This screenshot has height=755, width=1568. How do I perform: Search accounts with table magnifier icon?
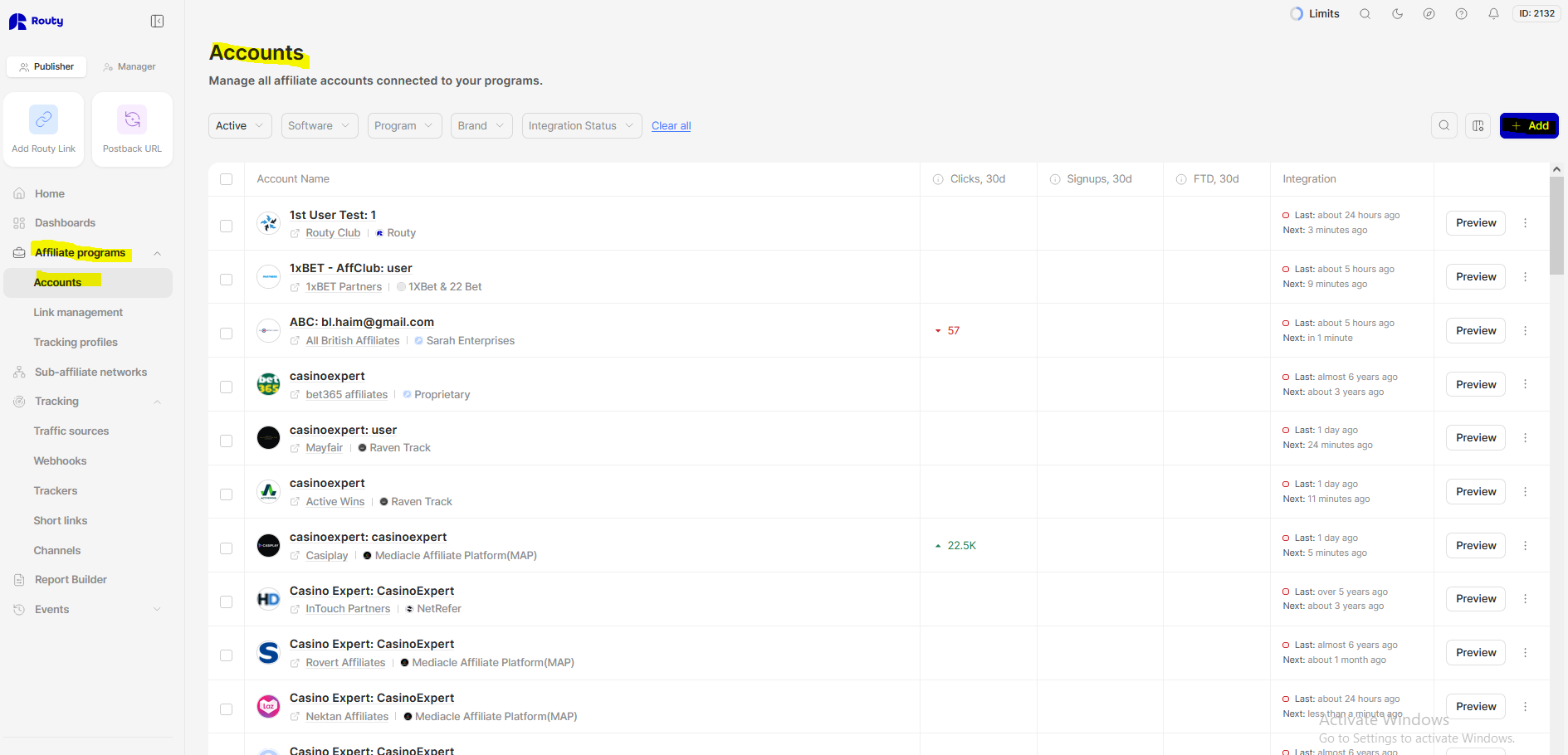1444,125
